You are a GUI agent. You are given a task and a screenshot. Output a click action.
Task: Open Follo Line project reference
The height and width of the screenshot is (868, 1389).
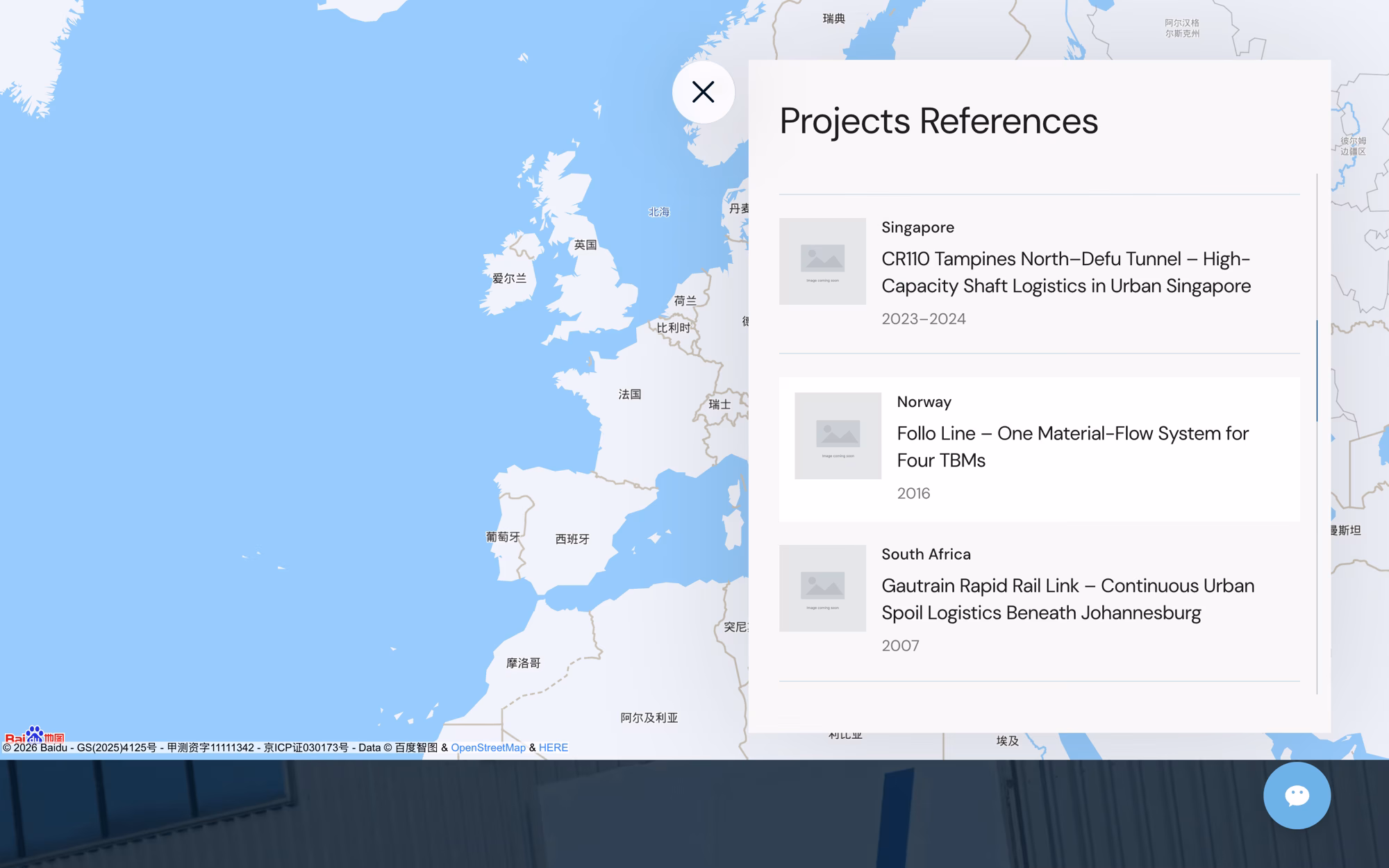pos(1072,446)
